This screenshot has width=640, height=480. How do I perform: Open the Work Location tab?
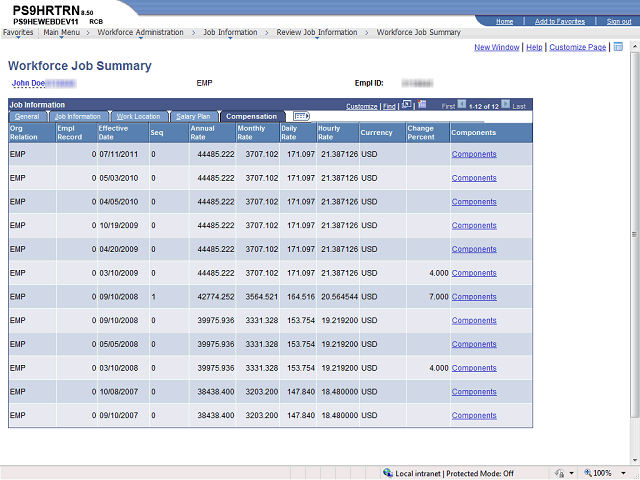click(137, 117)
